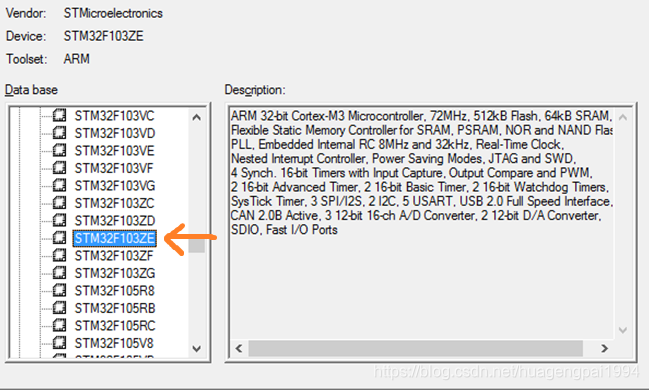This screenshot has width=649, height=390.
Task: Click chip icon next to STM32F103ZD
Action: [59, 220]
